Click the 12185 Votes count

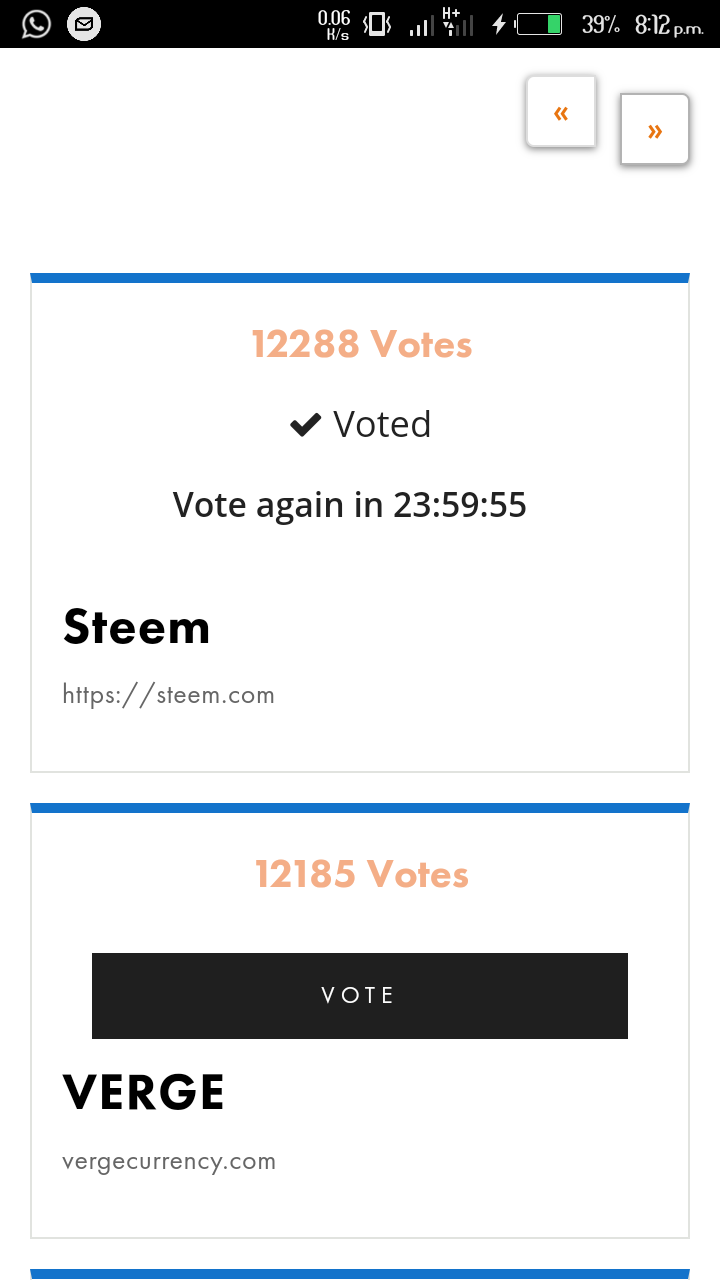361,875
